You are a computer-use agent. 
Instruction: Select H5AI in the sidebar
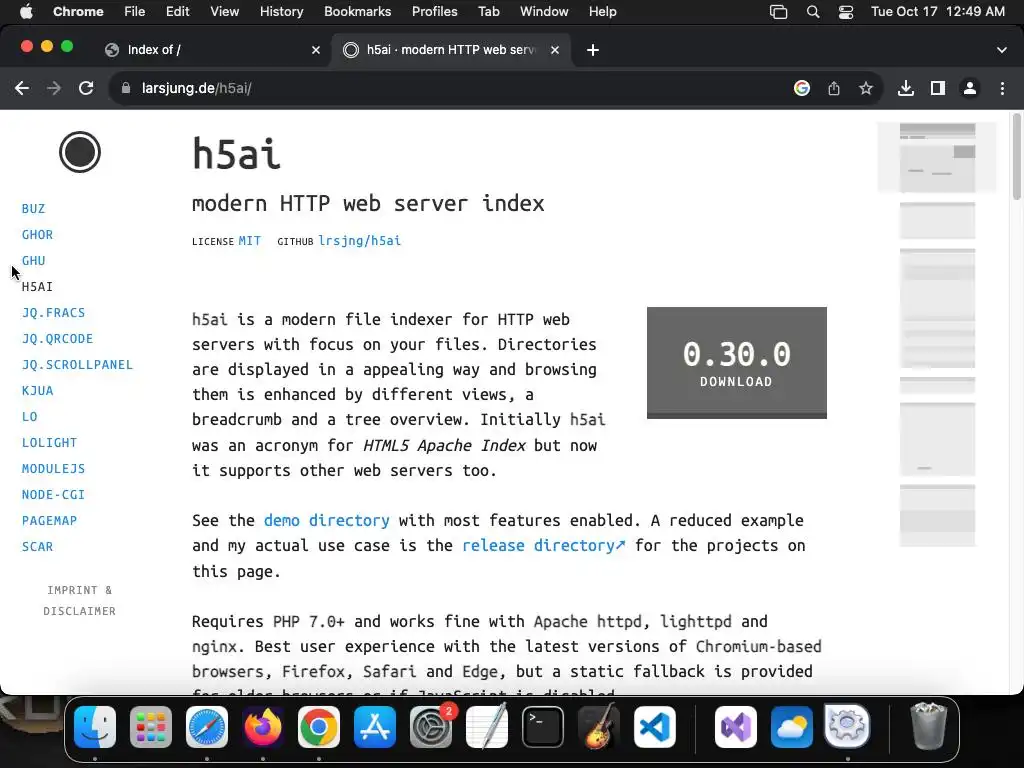click(37, 287)
